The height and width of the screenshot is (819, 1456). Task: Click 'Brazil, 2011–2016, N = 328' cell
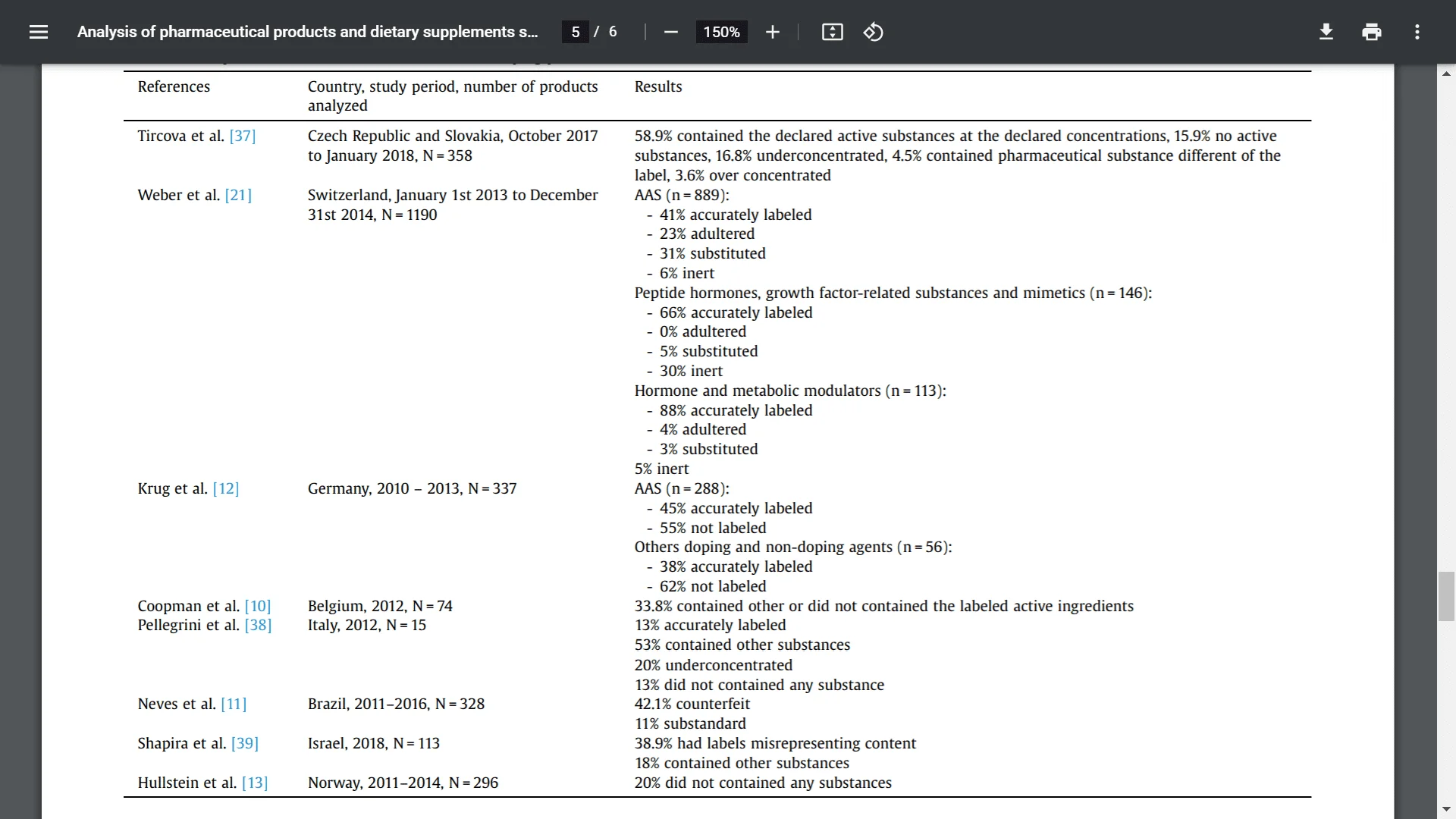(x=396, y=704)
